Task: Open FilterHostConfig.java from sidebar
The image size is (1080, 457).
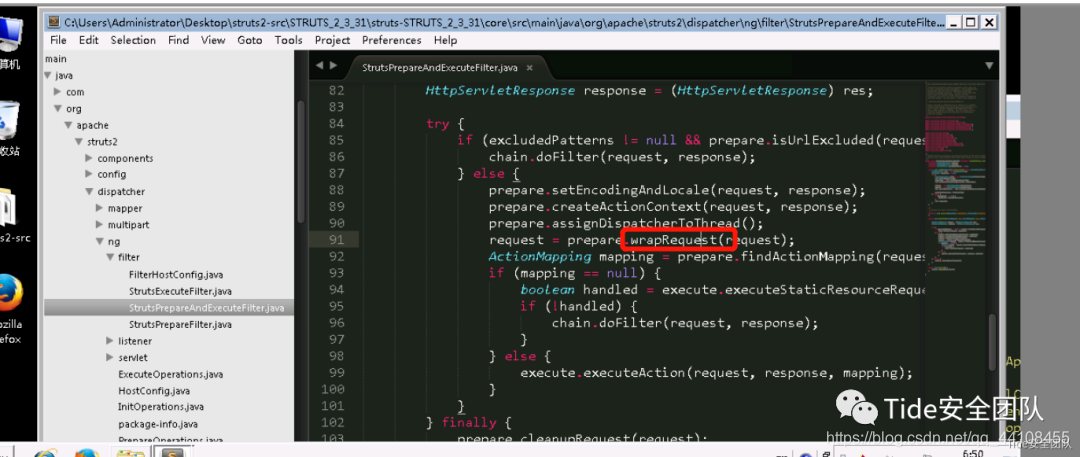Action: (x=176, y=274)
